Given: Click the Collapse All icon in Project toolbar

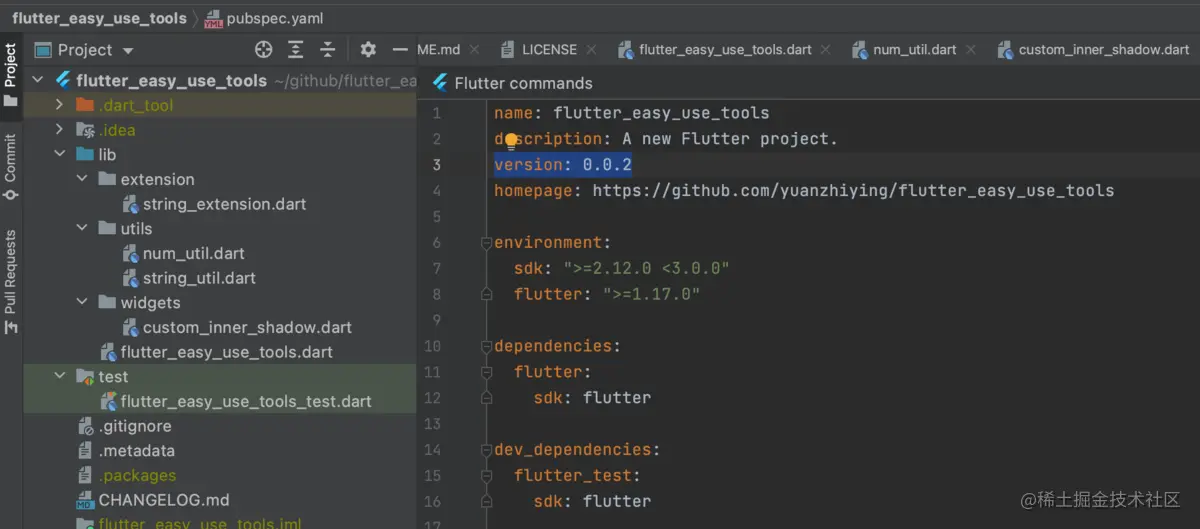Looking at the screenshot, I should click(x=328, y=50).
